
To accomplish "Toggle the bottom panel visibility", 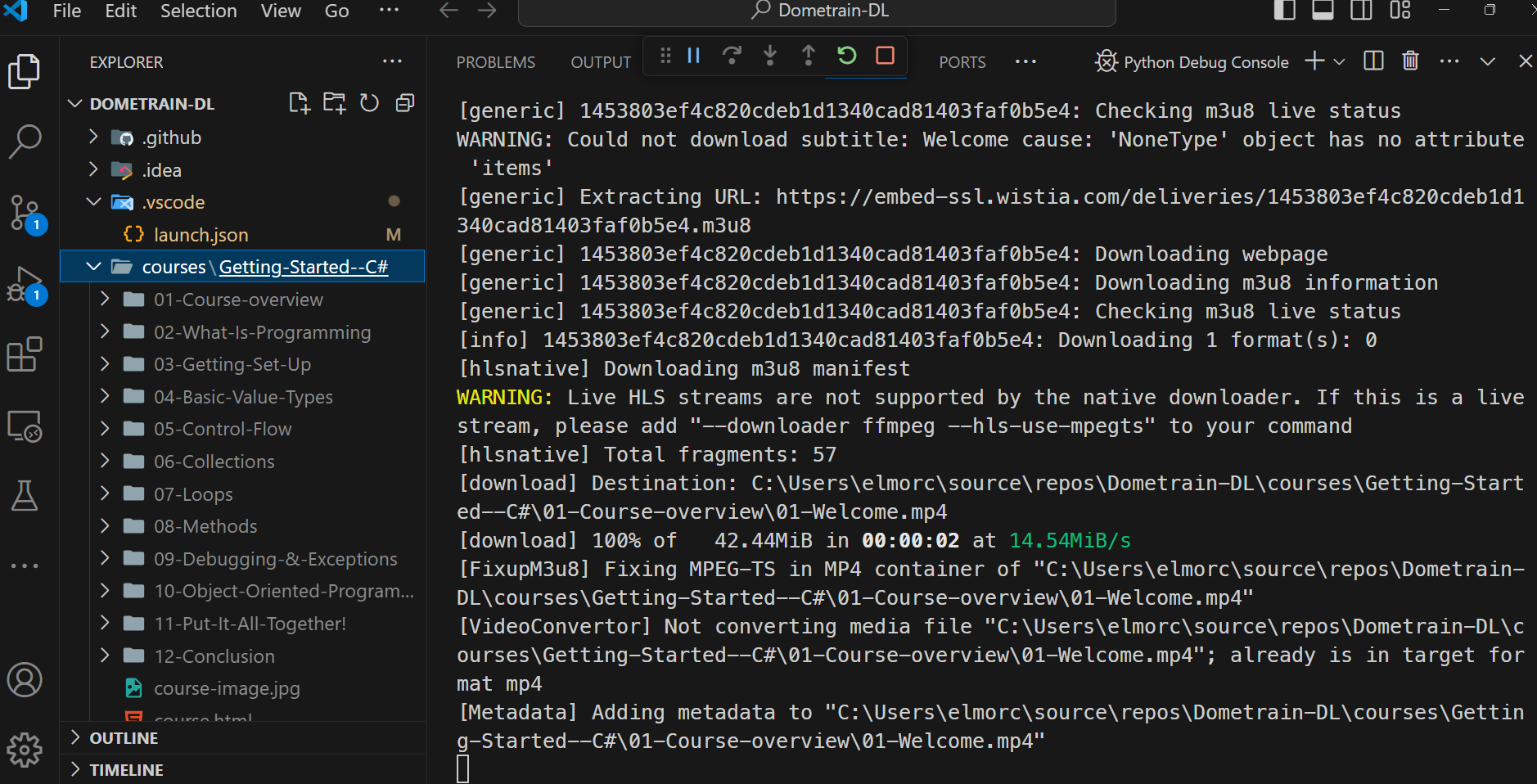I will [x=1323, y=11].
